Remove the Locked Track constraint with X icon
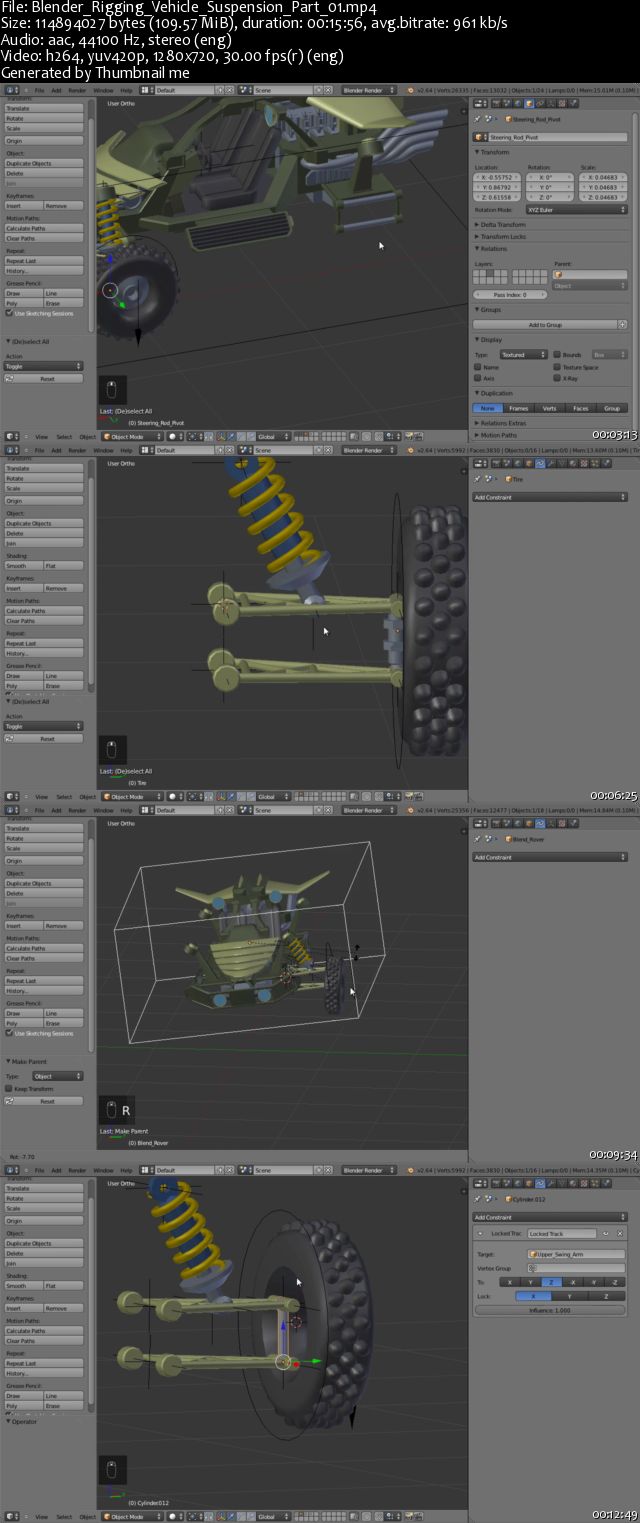Screen dimensions: 640x1523 (x=620, y=1233)
